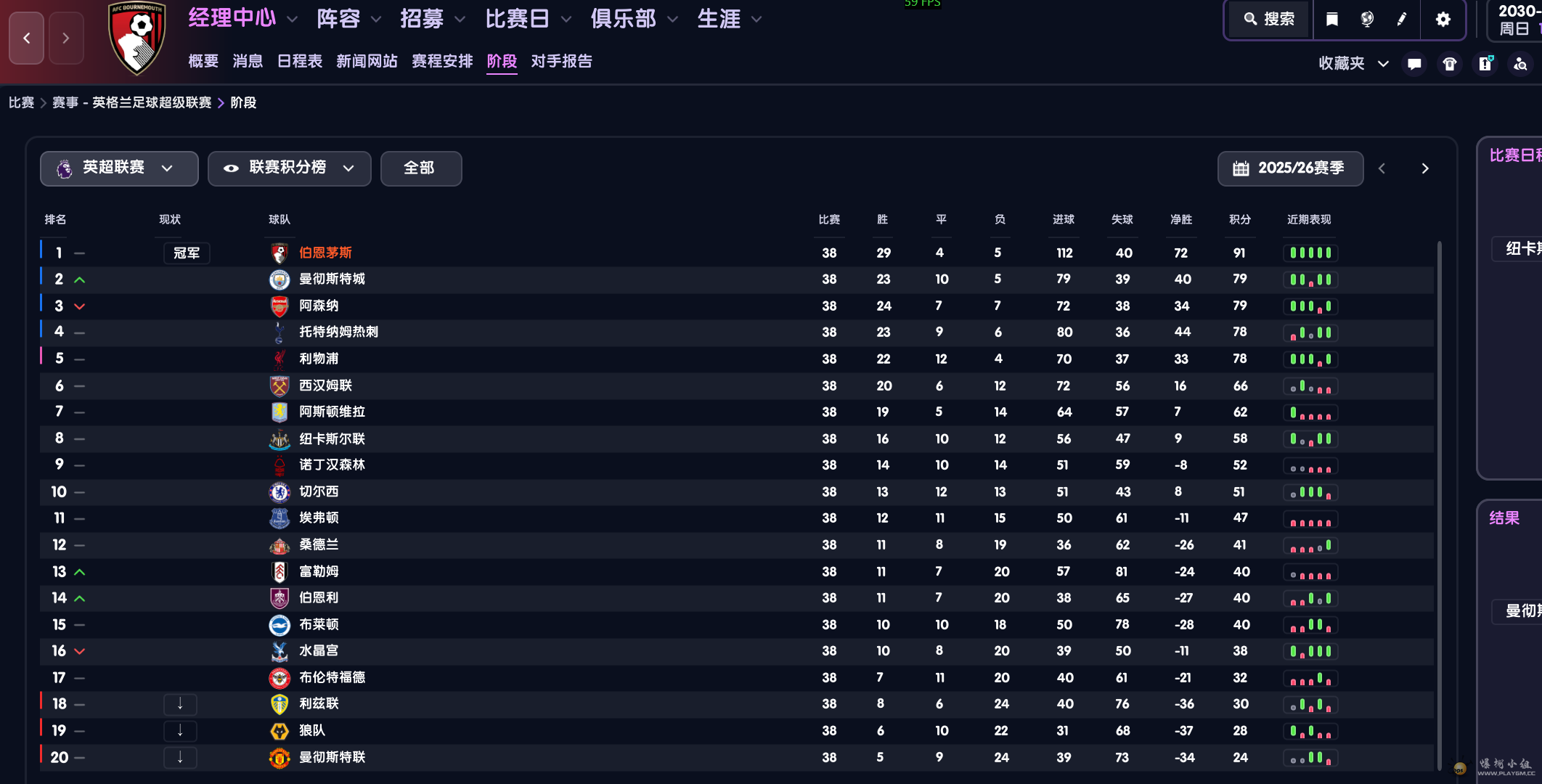Click the 全部 filter button

pyautogui.click(x=420, y=168)
